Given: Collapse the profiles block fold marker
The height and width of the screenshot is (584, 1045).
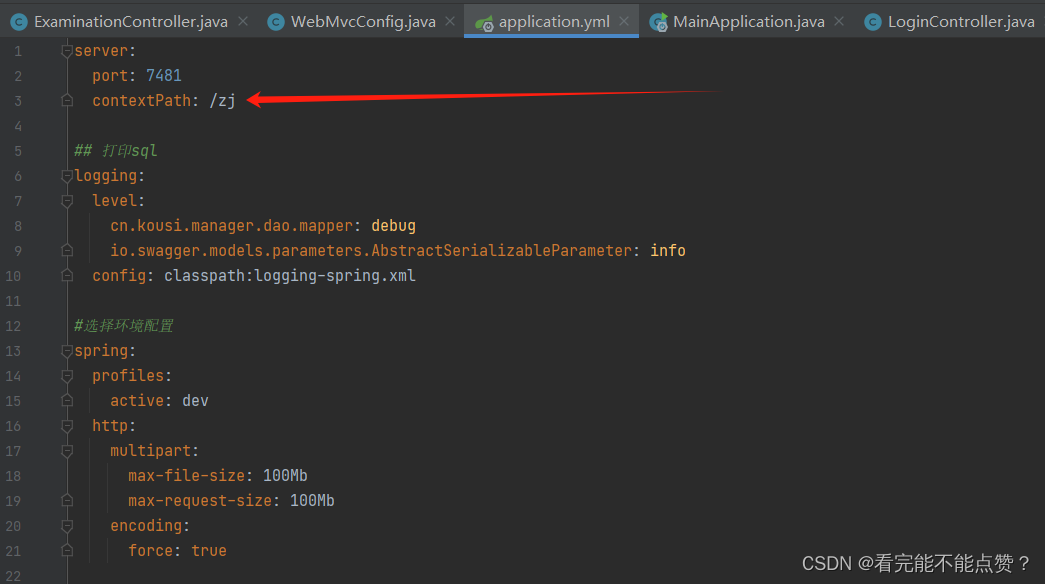Looking at the screenshot, I should (x=67, y=376).
